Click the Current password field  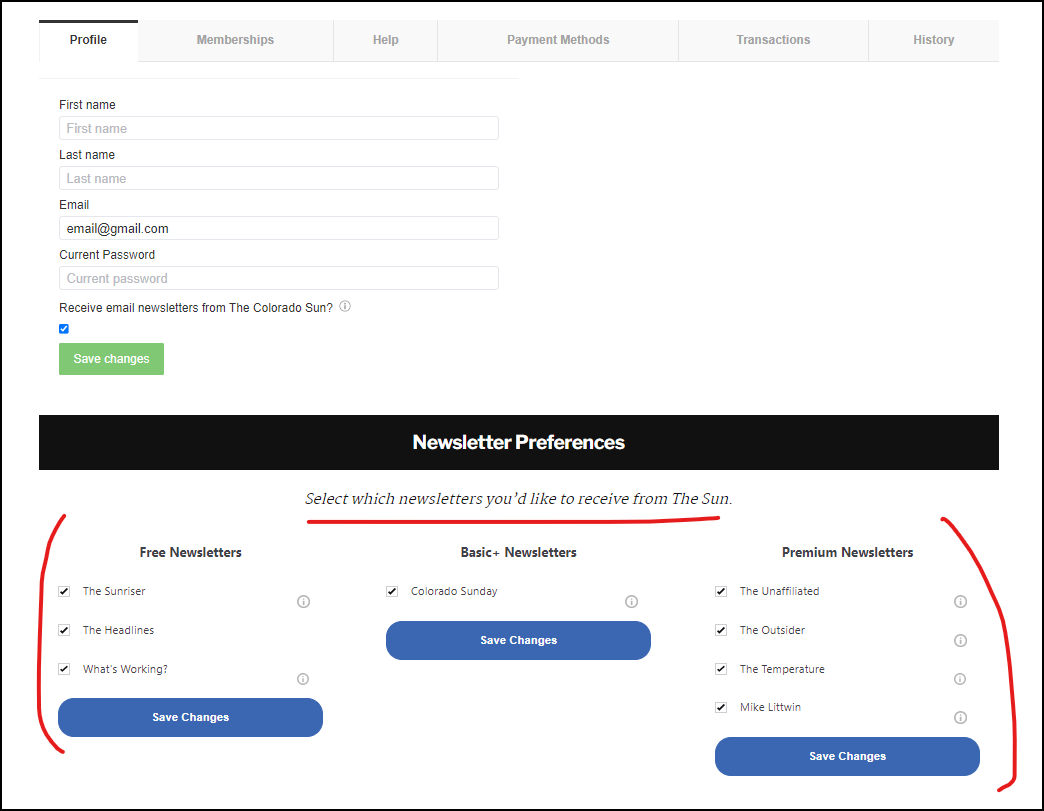pyautogui.click(x=279, y=278)
